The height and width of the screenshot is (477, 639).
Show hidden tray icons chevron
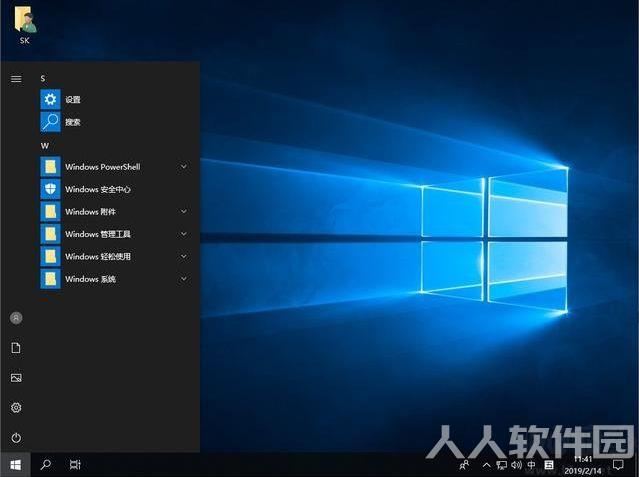coord(486,465)
